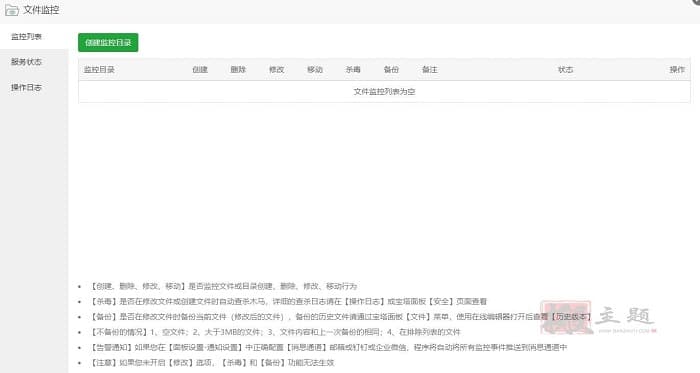Switch to the 服务状态 tab
700x373 pixels.
[x=26, y=62]
